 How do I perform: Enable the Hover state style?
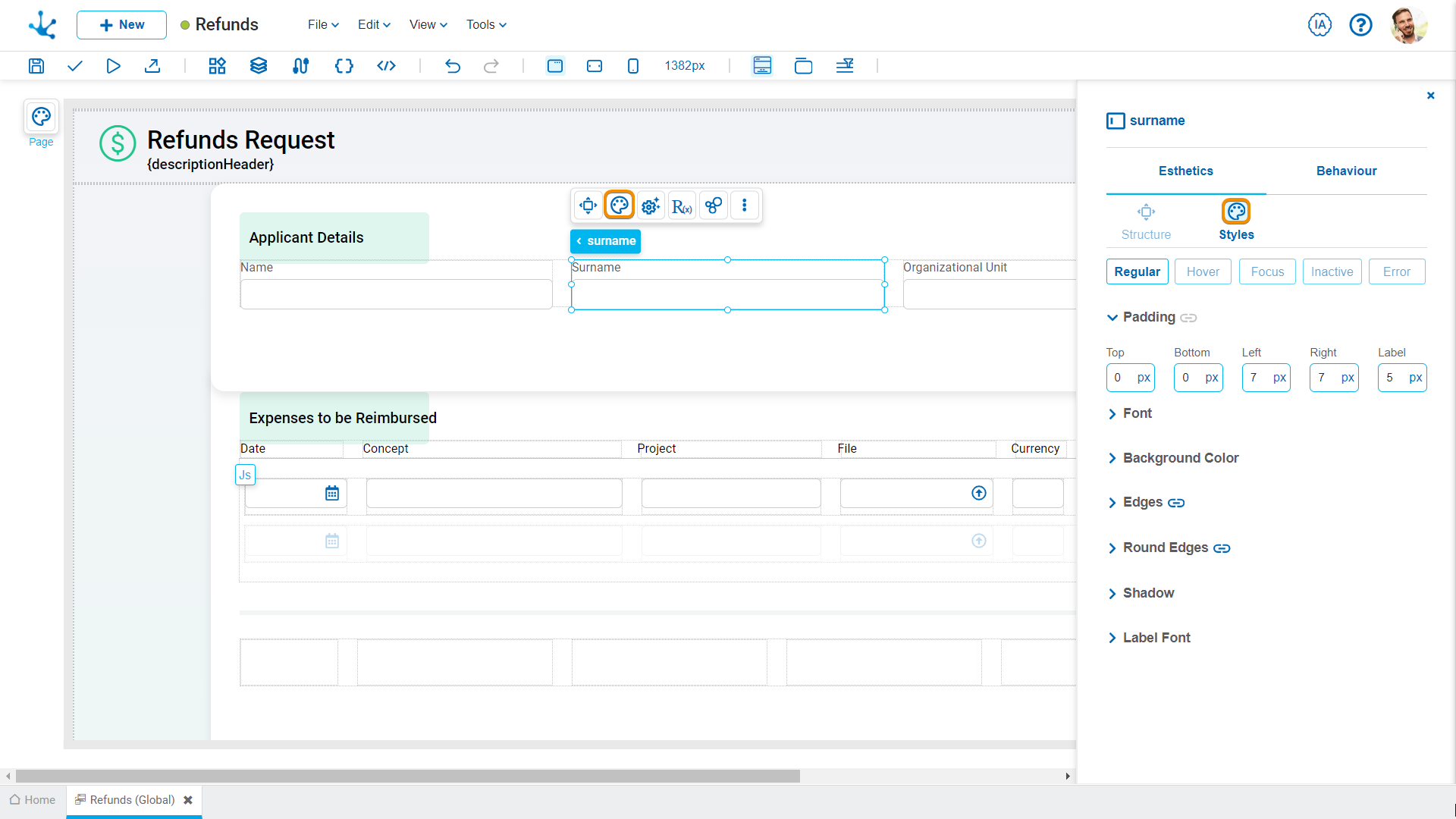pyautogui.click(x=1202, y=271)
